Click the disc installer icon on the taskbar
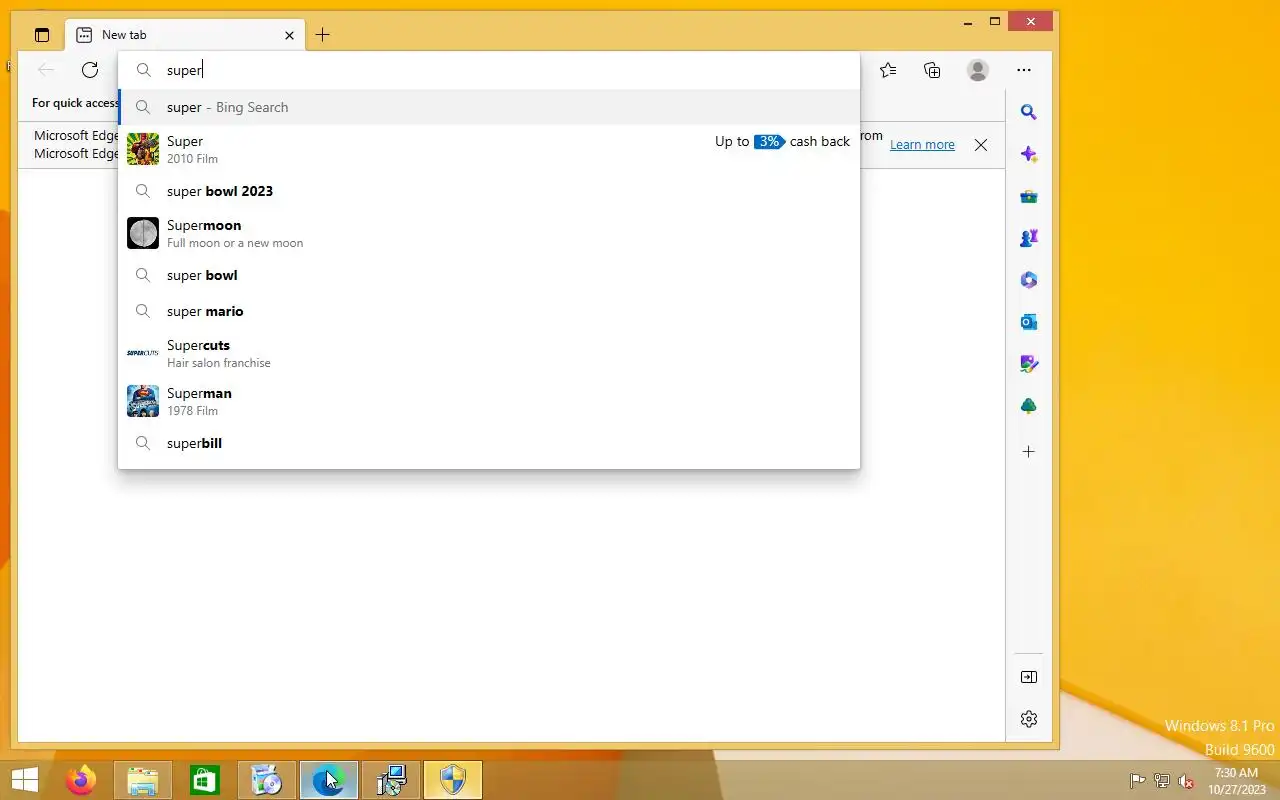Image resolution: width=1280 pixels, height=800 pixels. [x=267, y=780]
